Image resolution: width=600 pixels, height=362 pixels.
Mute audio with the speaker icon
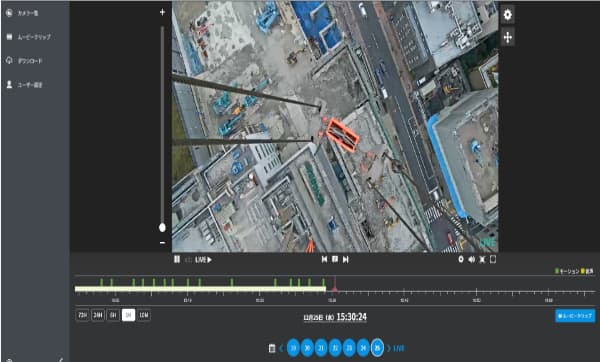tap(471, 259)
